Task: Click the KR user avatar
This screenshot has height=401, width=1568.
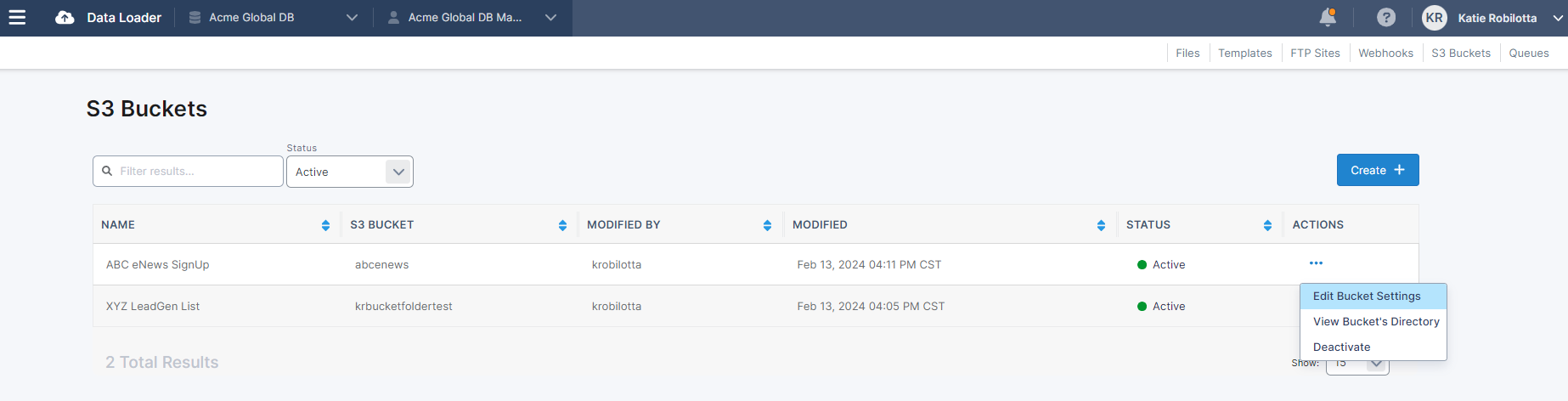Action: coord(1435,18)
